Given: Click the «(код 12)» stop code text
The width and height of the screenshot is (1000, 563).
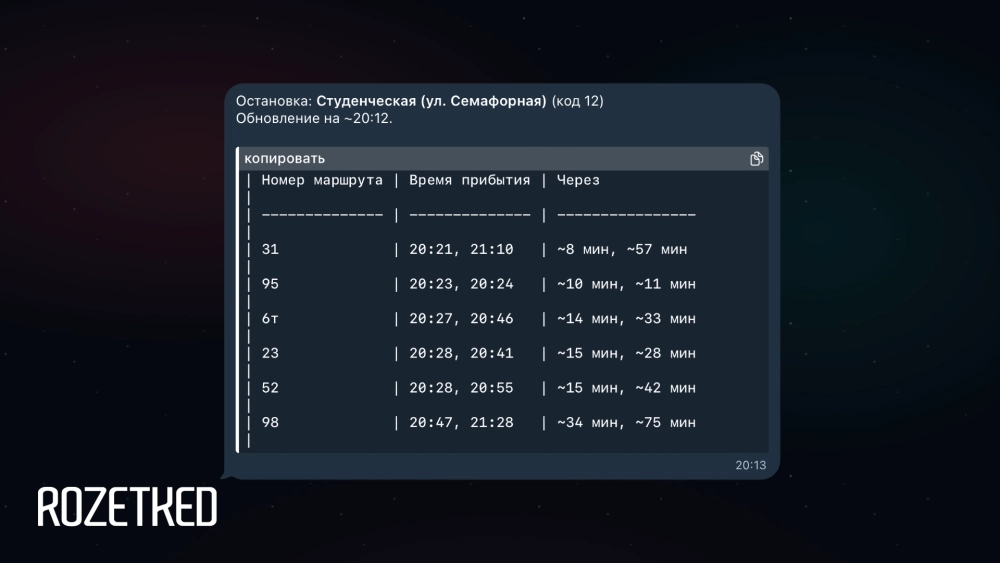Looking at the screenshot, I should [577, 101].
